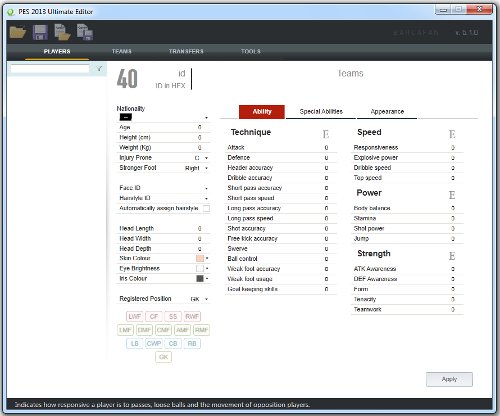Click the save floppy disk icon

click(x=40, y=32)
